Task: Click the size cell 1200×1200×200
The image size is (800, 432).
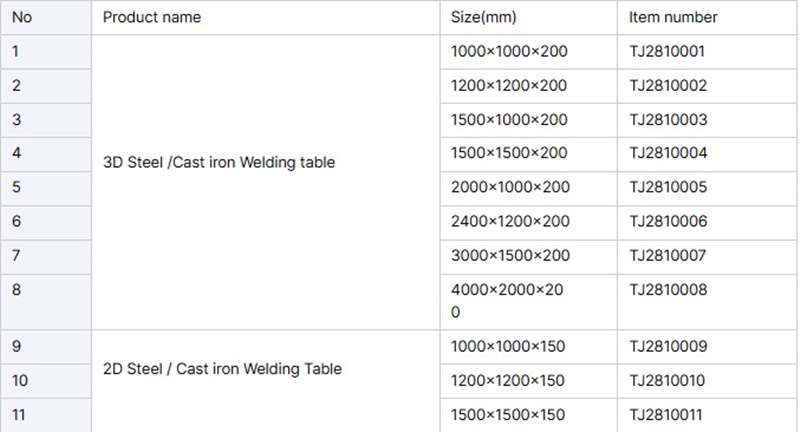Action: point(509,86)
